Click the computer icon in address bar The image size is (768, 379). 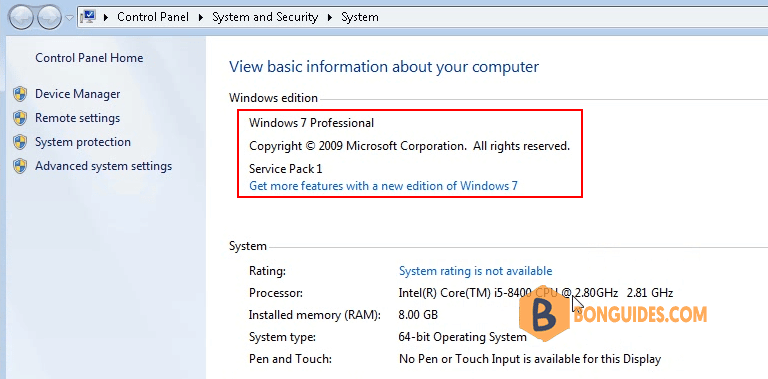pos(89,17)
